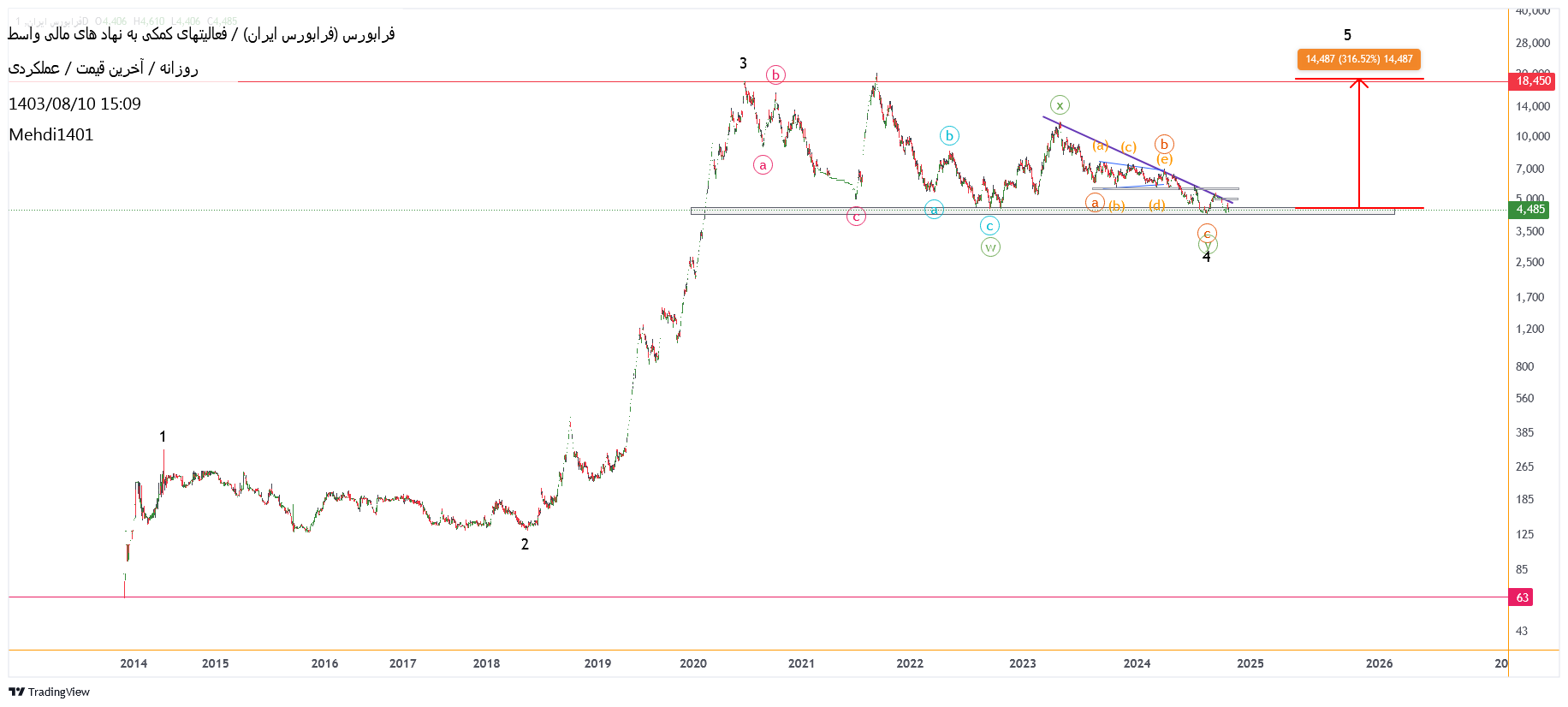Screen dimensions: 1568x707
Task: Click the green circled w marker
Action: click(990, 247)
